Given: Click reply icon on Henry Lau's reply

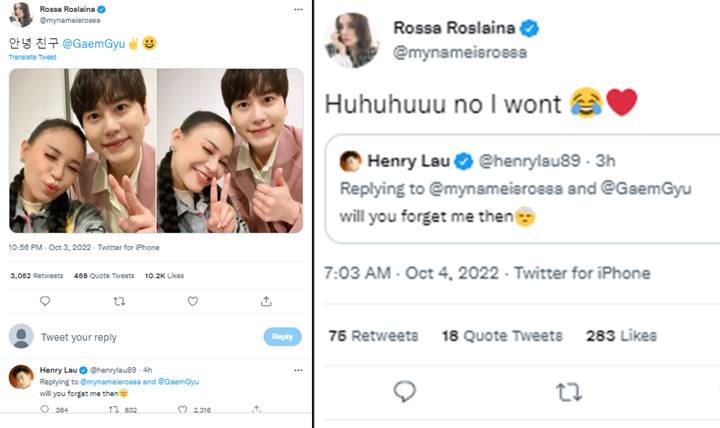Looking at the screenshot, I should point(45,409).
